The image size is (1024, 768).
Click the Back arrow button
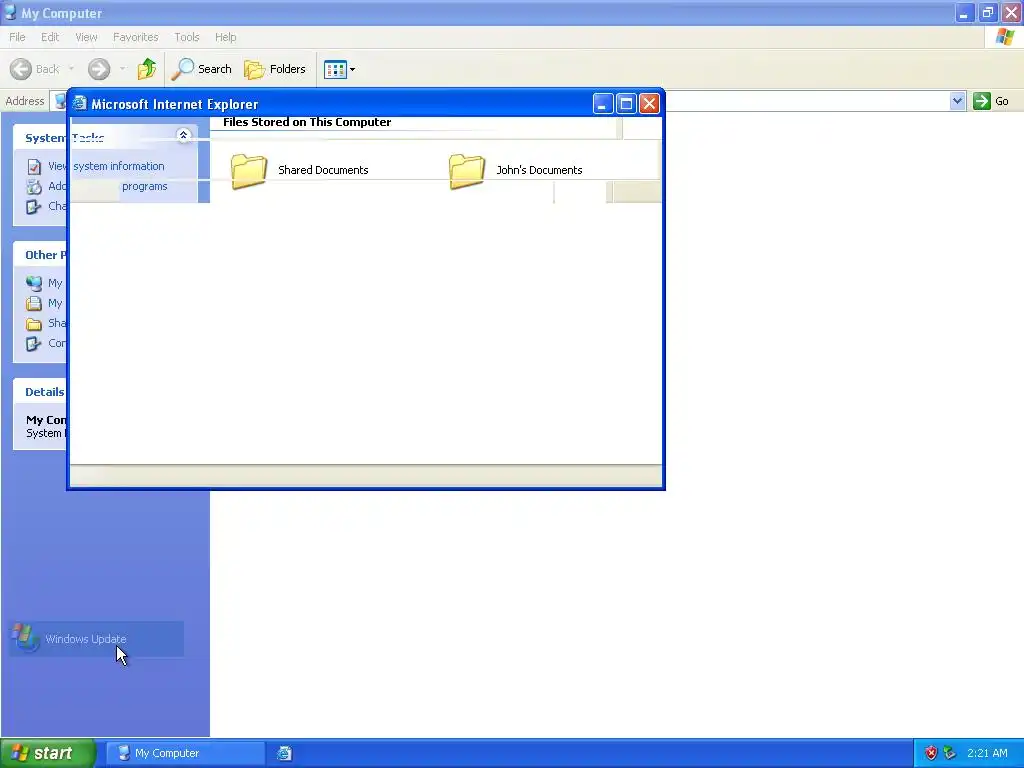[x=21, y=69]
